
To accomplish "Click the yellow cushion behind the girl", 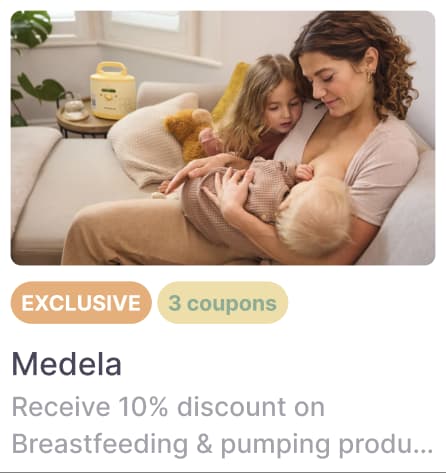I will [230, 92].
